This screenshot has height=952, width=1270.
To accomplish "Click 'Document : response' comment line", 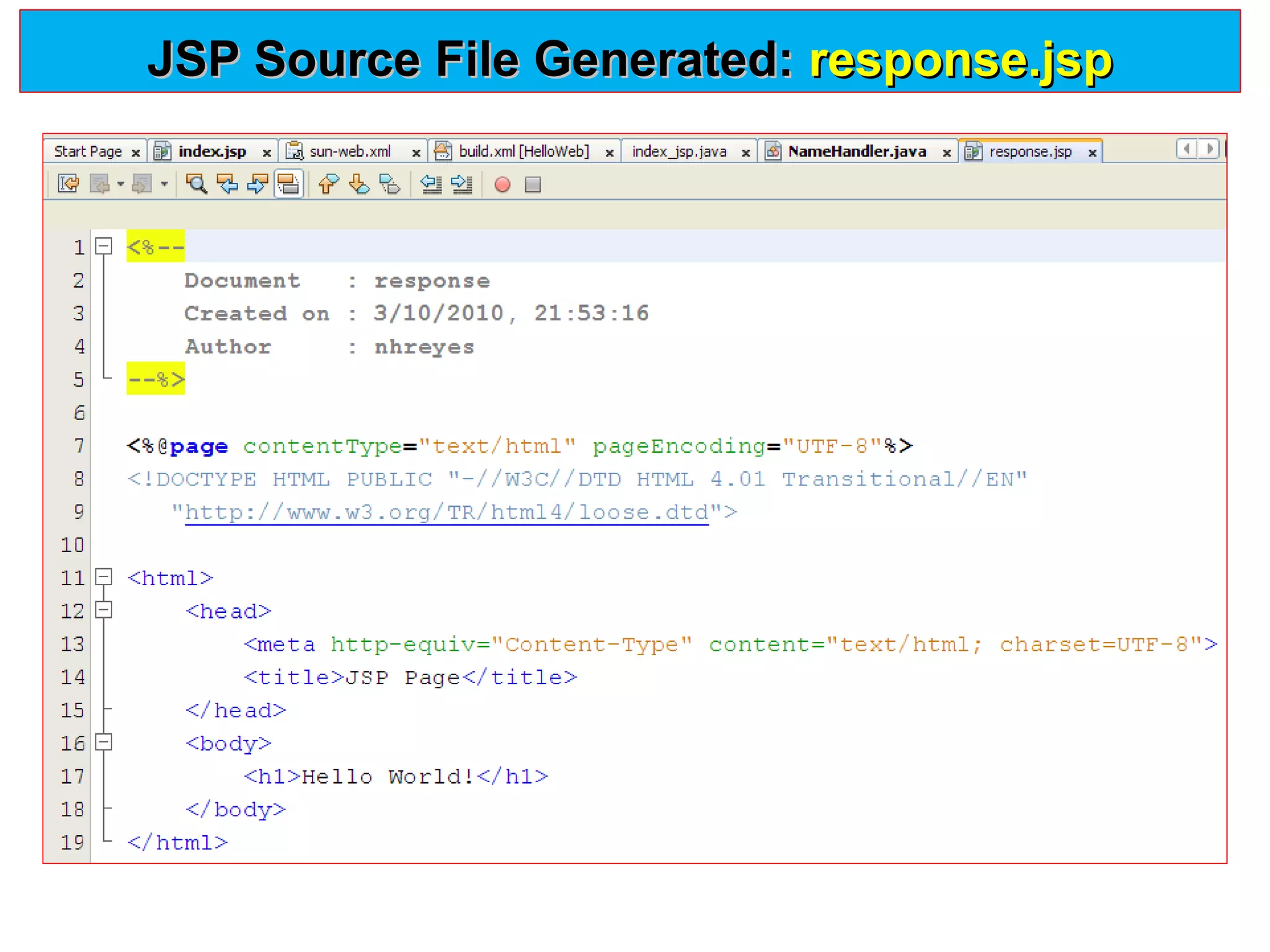I will tap(337, 281).
